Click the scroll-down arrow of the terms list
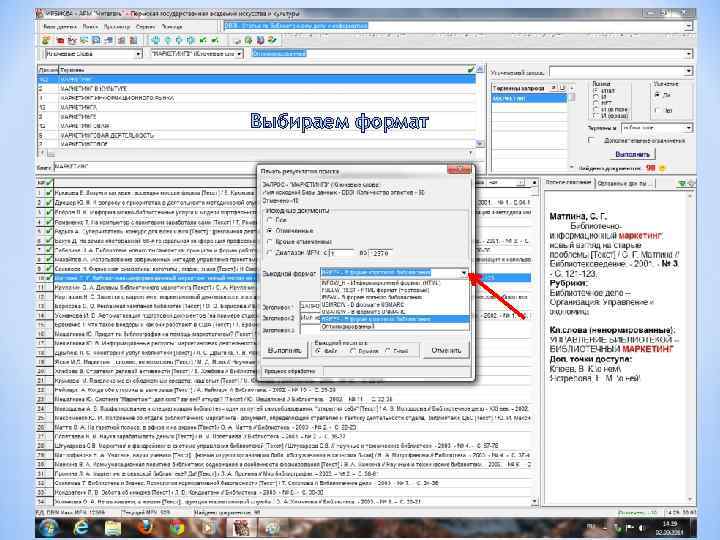Screen dimensions: 720x540 click(480, 144)
